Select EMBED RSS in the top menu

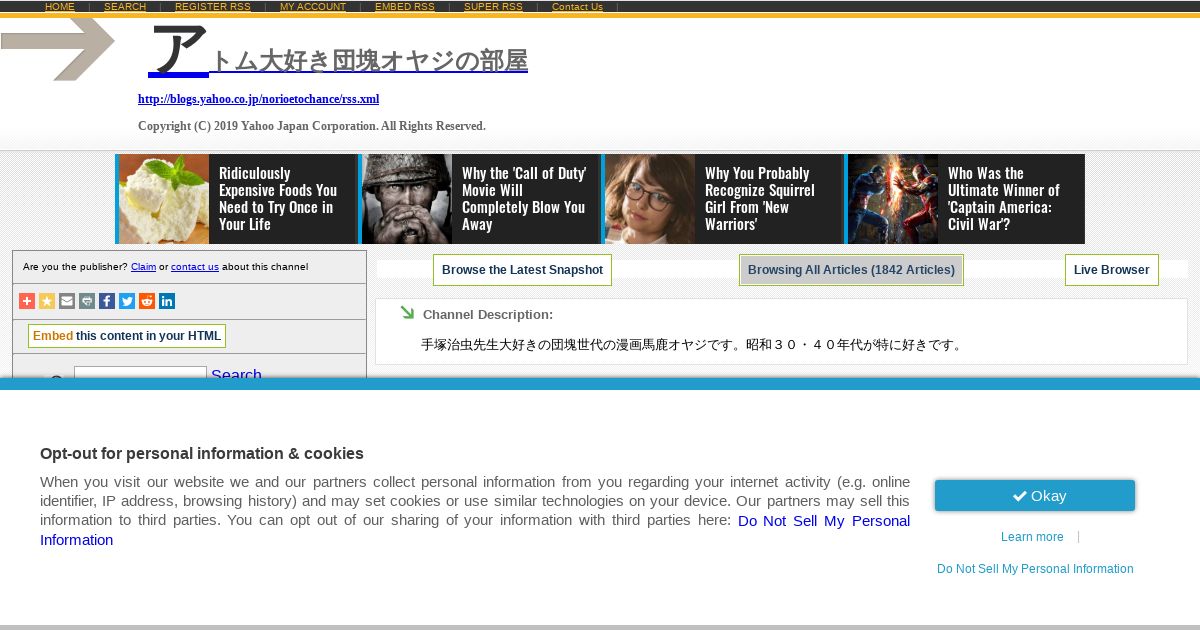coord(405,7)
